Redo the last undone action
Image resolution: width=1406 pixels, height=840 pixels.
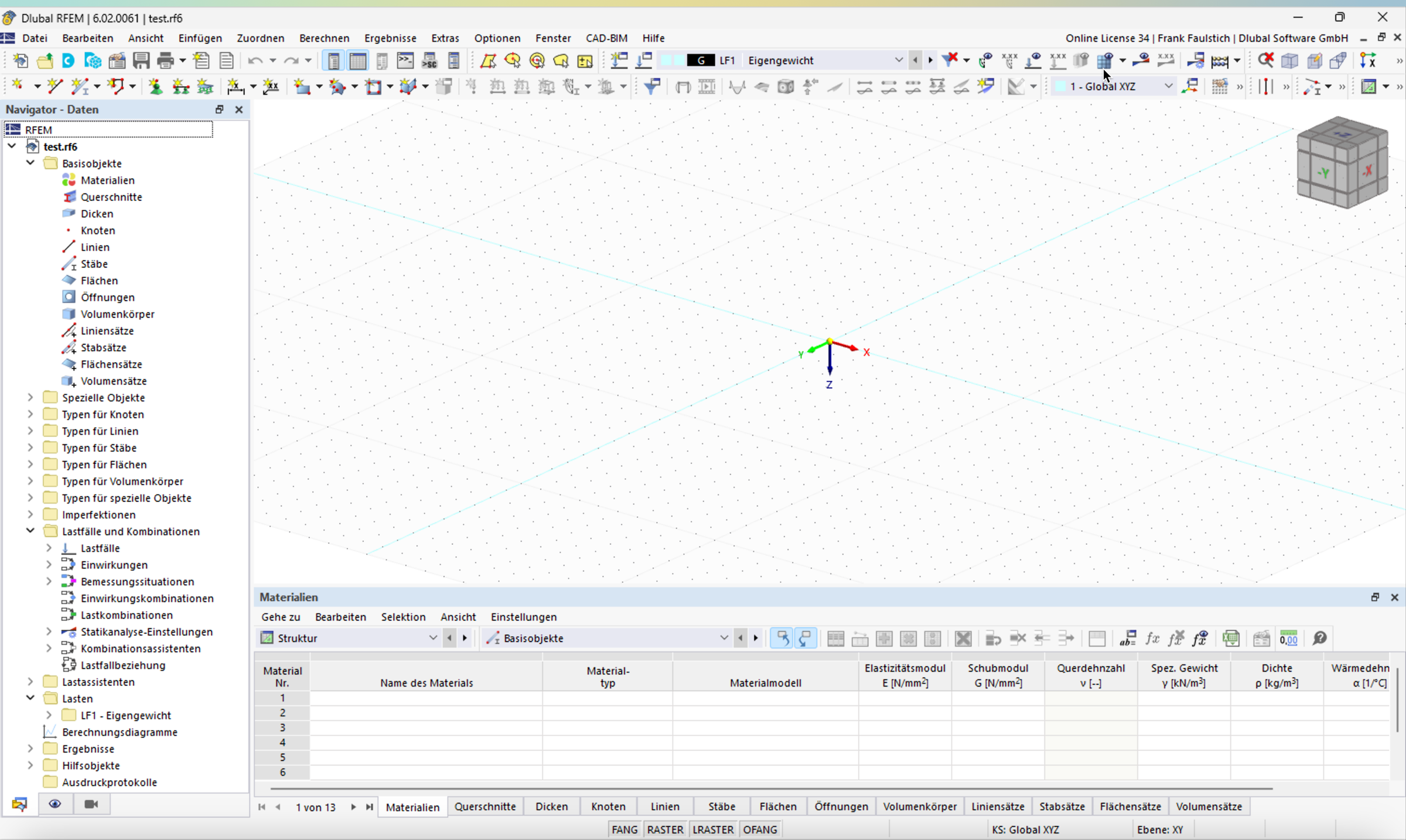tap(291, 60)
